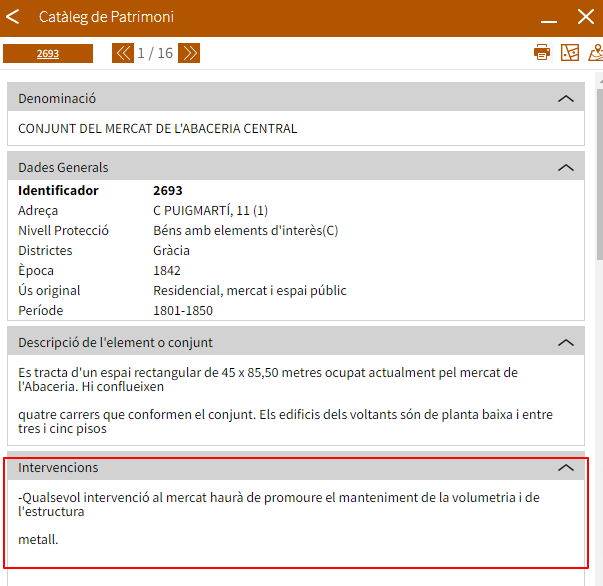Select the text CONJUNT DEL MERCAT DE L'ABACERIA CENTRAL
This screenshot has width=603, height=586.
point(158,128)
